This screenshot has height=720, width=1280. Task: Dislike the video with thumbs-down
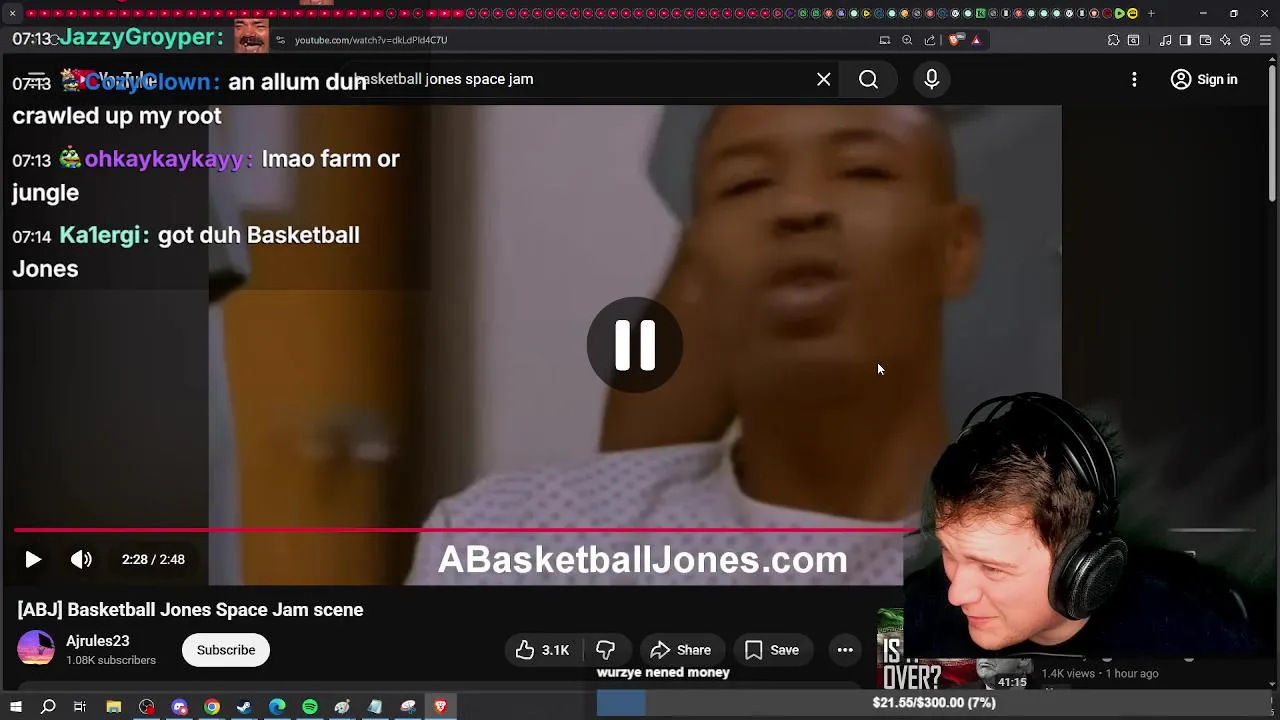click(605, 650)
